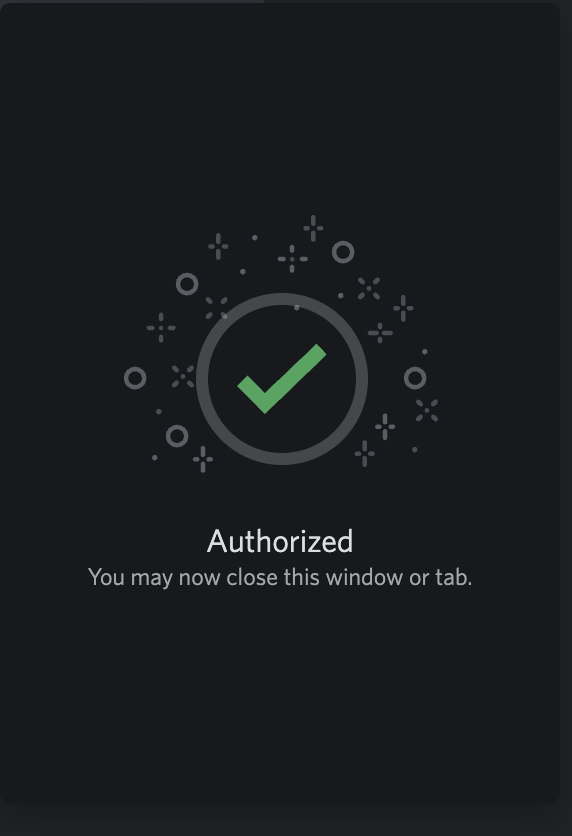Click the plus sparkle below the lower-left ring
This screenshot has height=836, width=572.
click(x=203, y=460)
